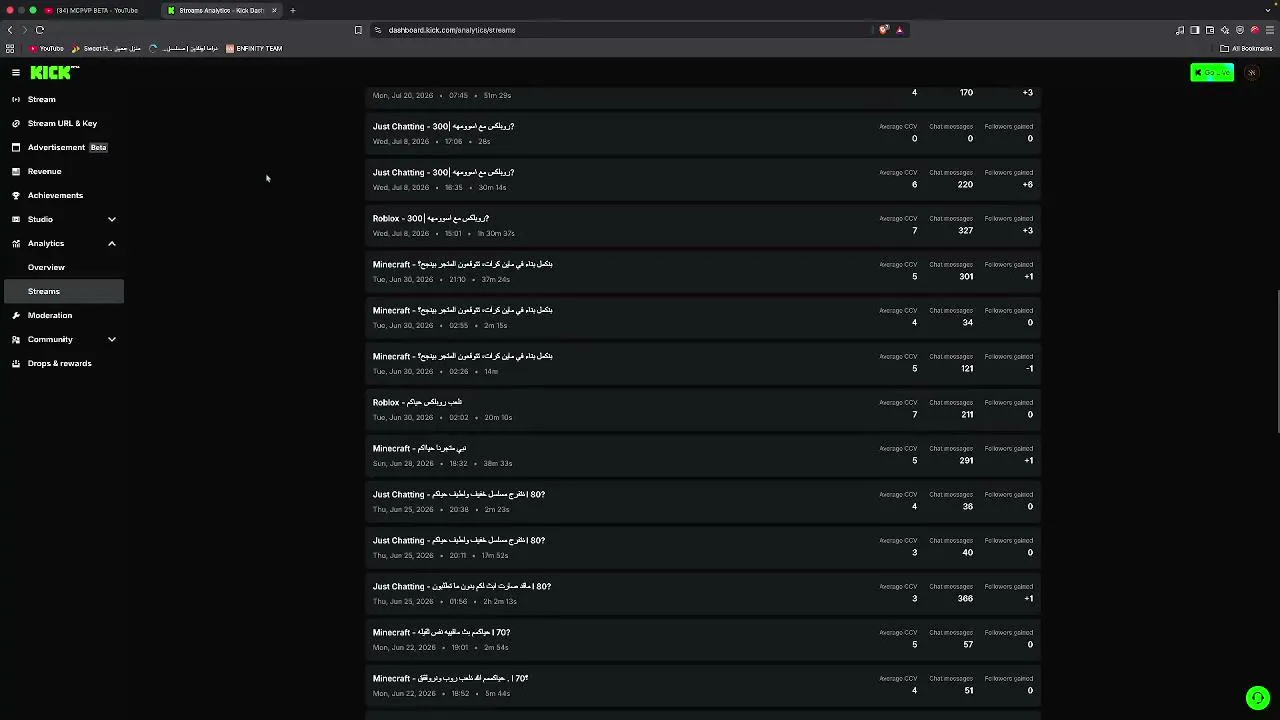Viewport: 1280px width, 720px height.
Task: Open Stream URL & Key page
Action: point(62,123)
